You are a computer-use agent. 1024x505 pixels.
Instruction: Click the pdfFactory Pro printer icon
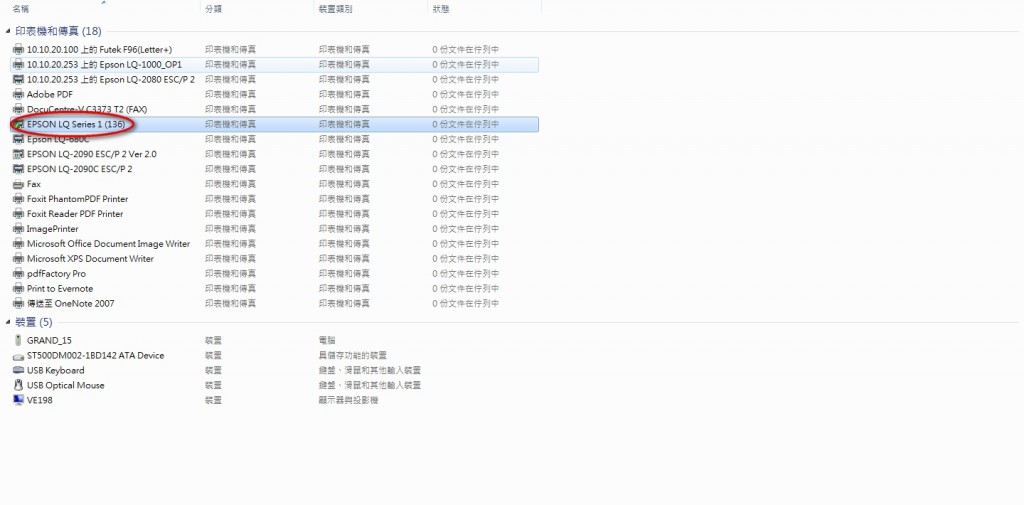click(18, 274)
